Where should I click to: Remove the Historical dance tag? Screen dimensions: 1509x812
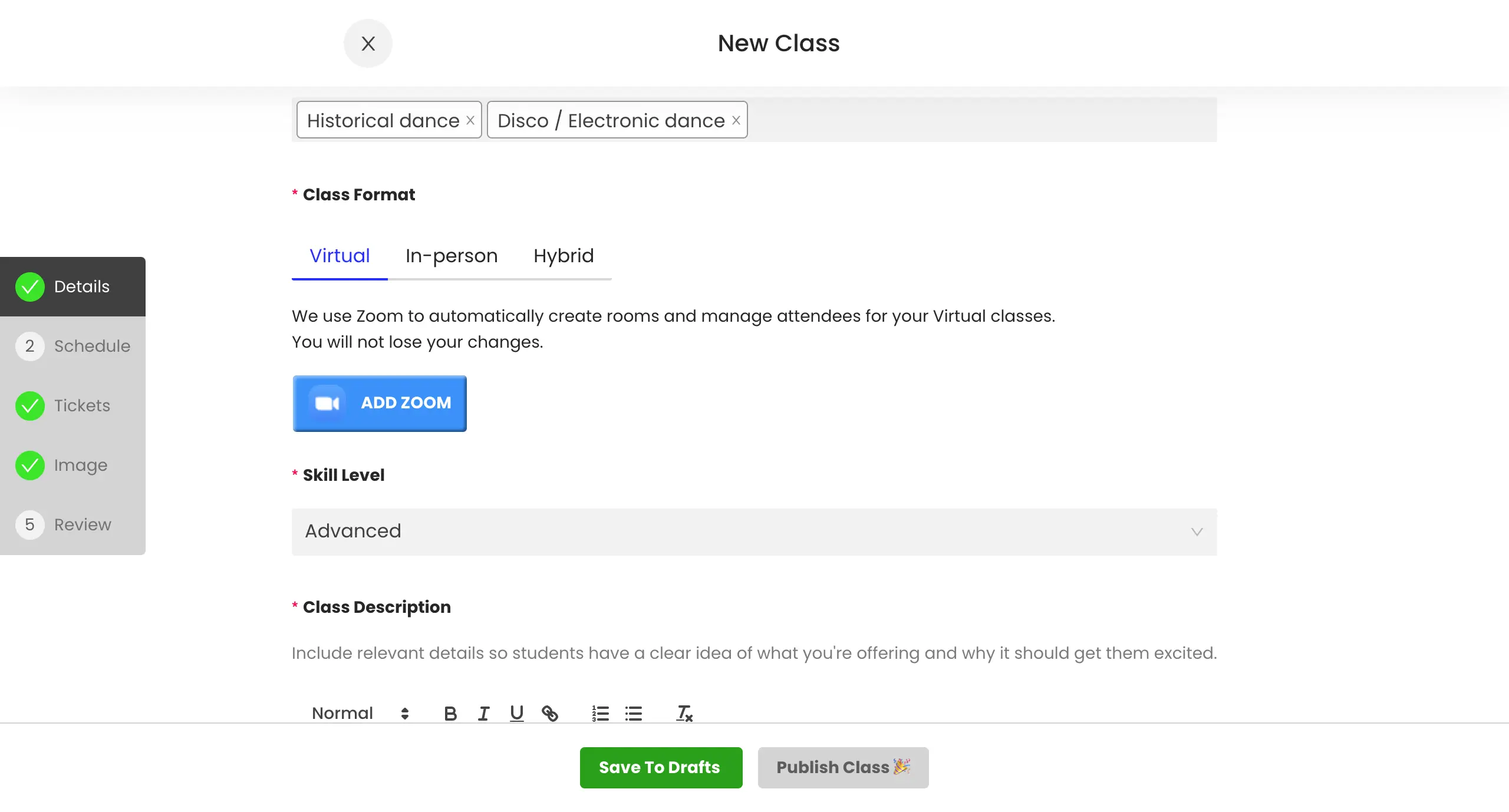click(471, 120)
